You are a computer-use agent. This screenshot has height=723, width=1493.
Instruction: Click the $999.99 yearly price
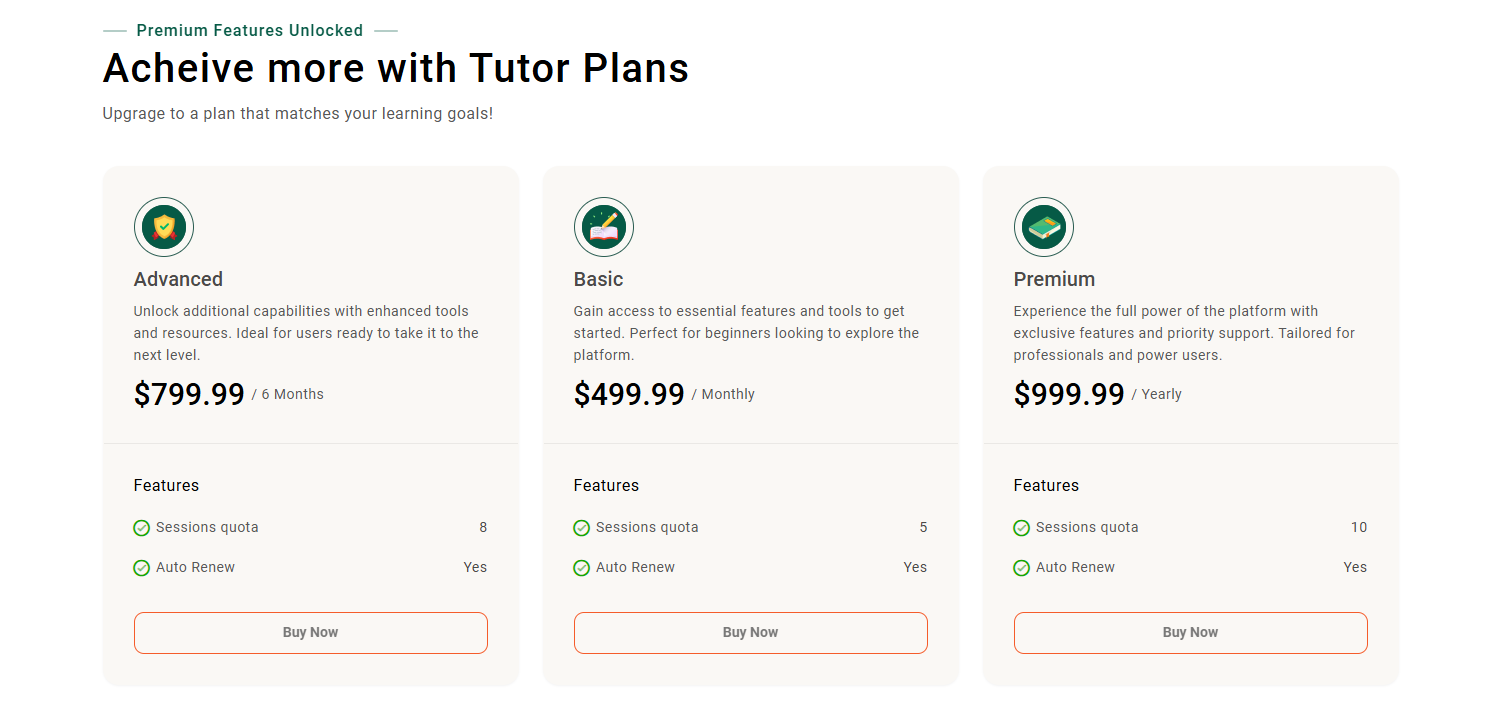pyautogui.click(x=1069, y=395)
